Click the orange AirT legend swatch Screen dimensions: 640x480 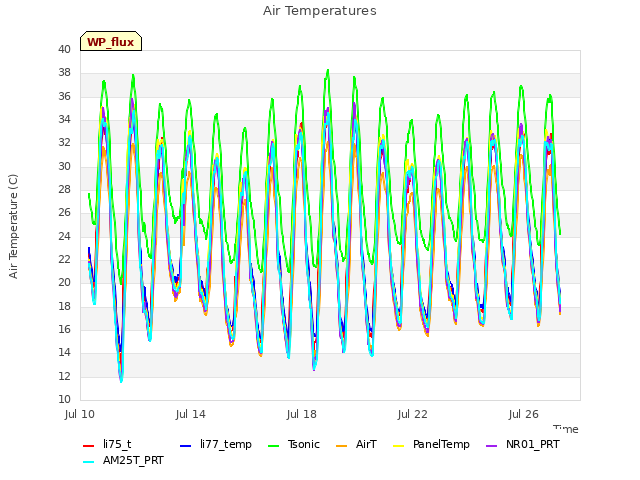pos(341,446)
